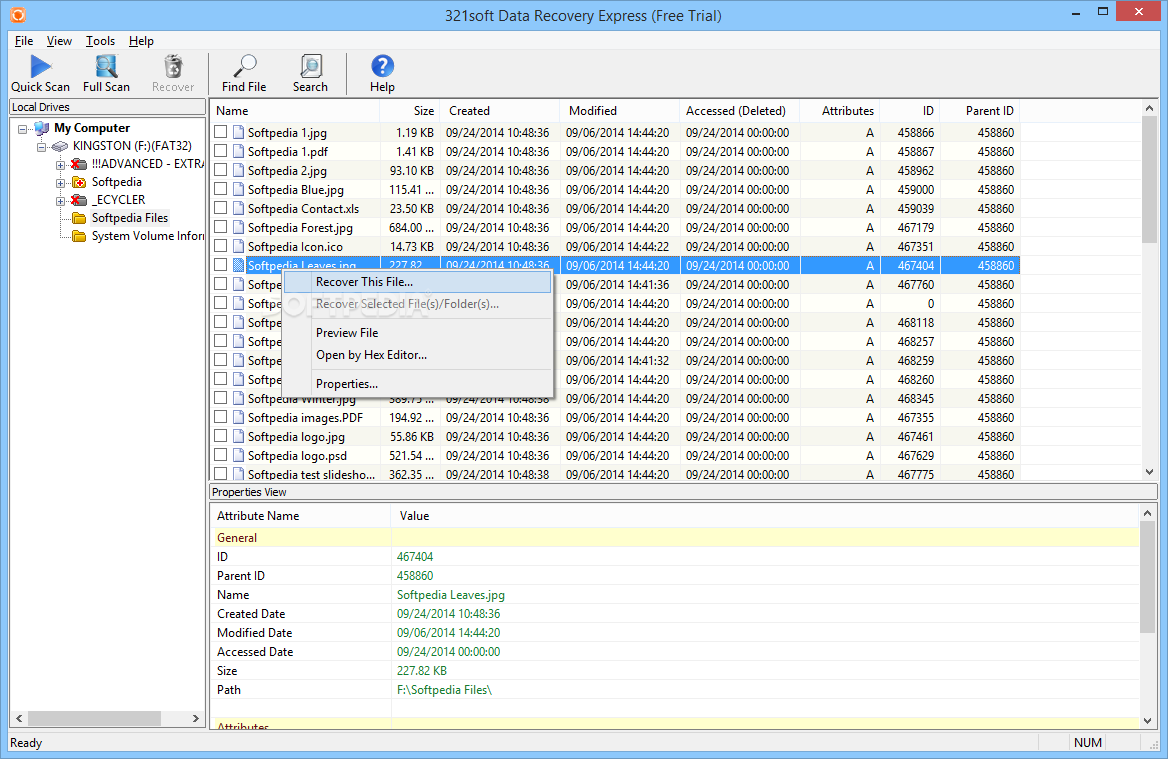
Task: Click the Recover trash-bin toolbar icon
Action: pos(173,66)
